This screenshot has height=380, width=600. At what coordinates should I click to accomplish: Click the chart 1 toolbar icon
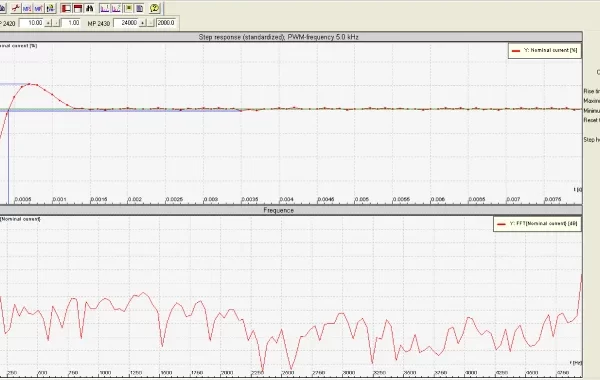104,8
